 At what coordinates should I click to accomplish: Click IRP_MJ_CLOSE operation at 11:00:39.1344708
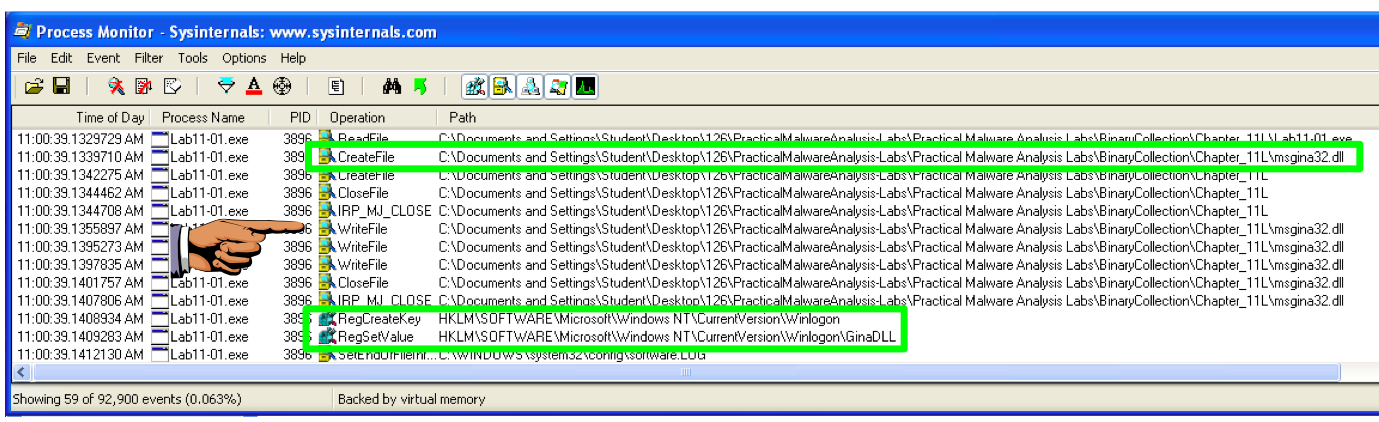(x=379, y=211)
